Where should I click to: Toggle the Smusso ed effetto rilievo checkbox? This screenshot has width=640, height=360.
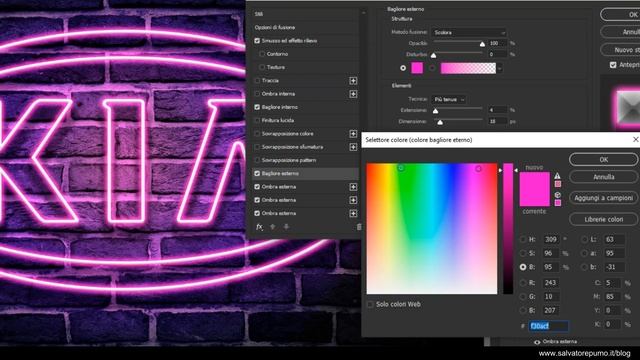257,41
